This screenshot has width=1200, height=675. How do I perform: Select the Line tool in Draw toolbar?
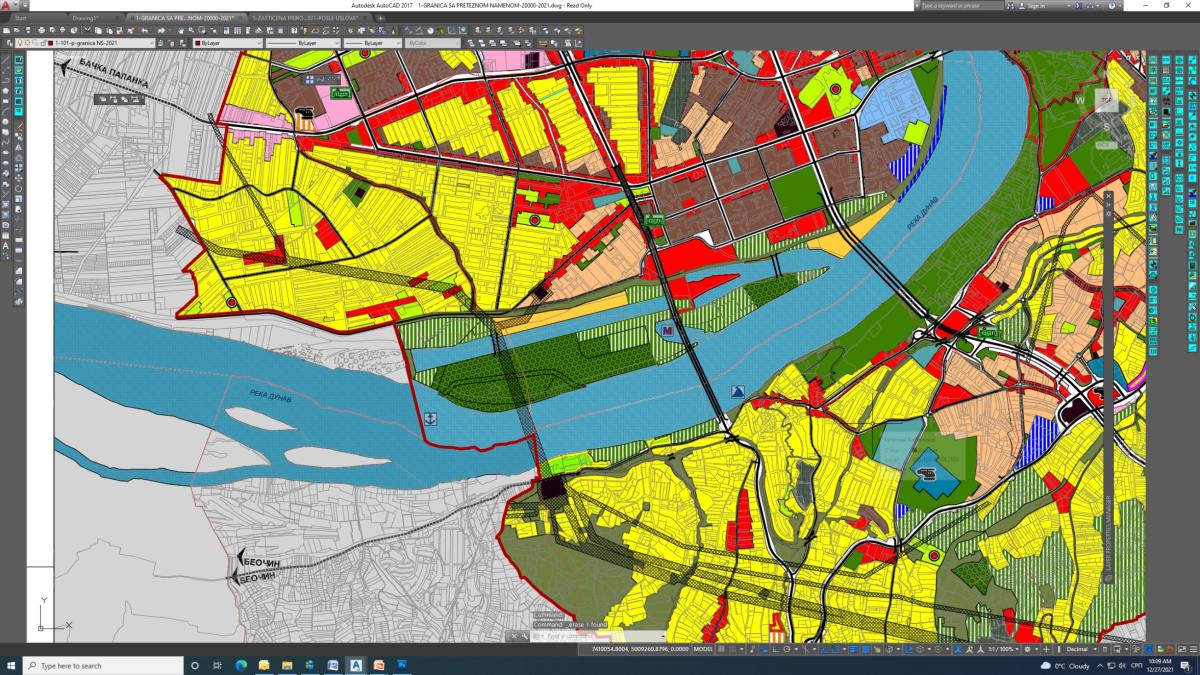[x=6, y=60]
